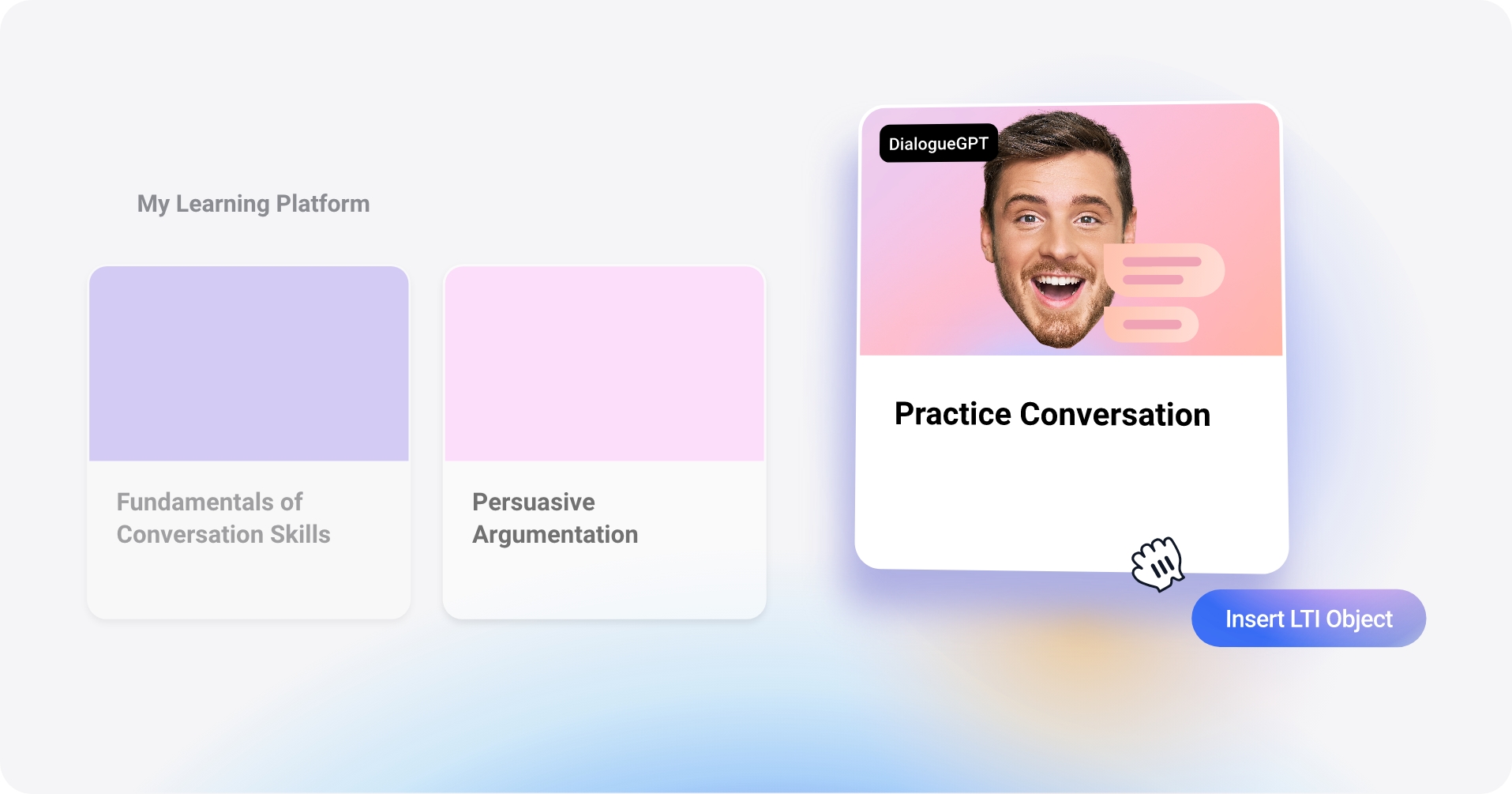Open Fundamentals of Conversation Skills title
Screen dimensions: 1512x794
coord(223,518)
